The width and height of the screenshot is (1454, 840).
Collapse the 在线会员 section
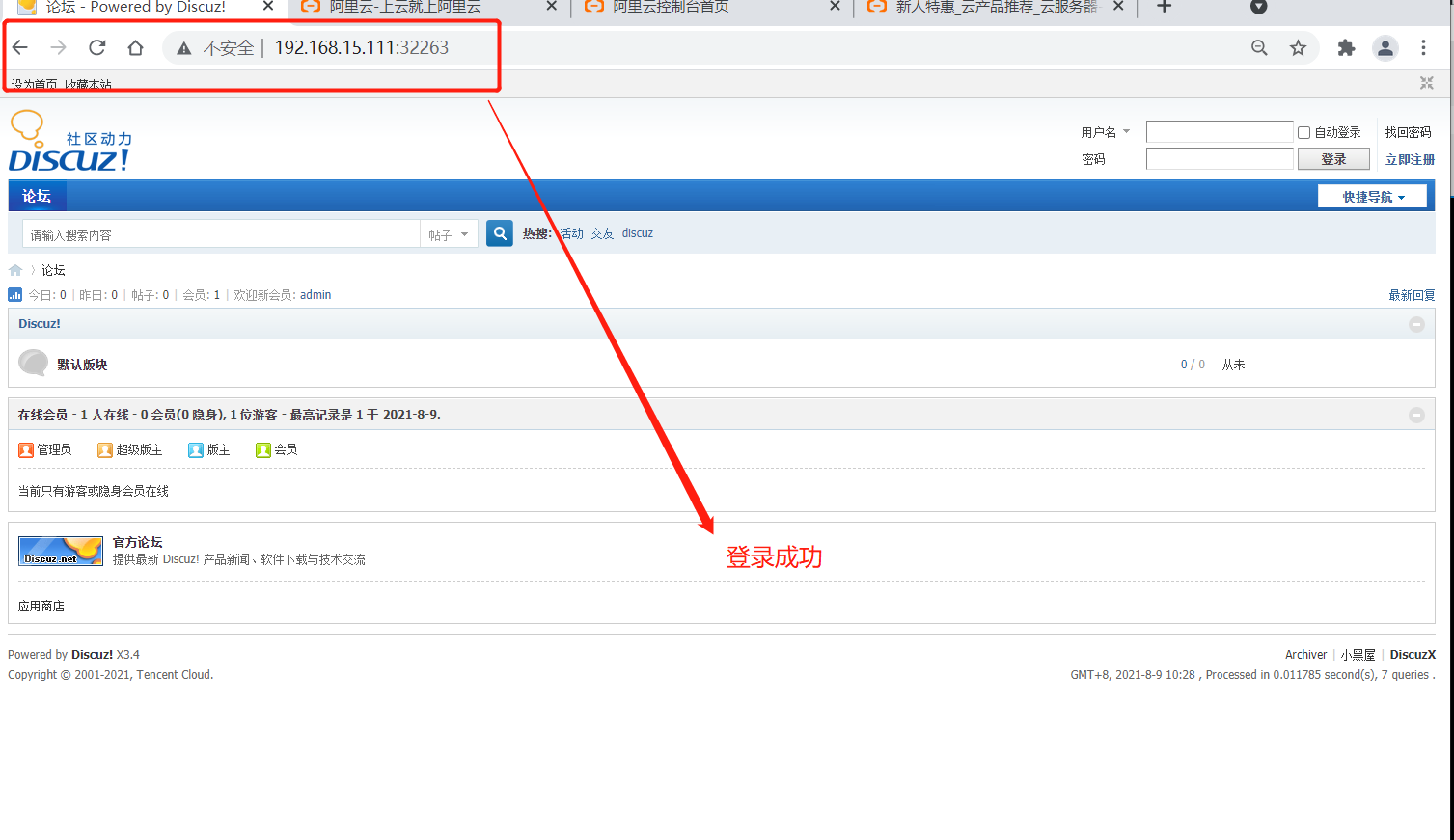click(1416, 415)
